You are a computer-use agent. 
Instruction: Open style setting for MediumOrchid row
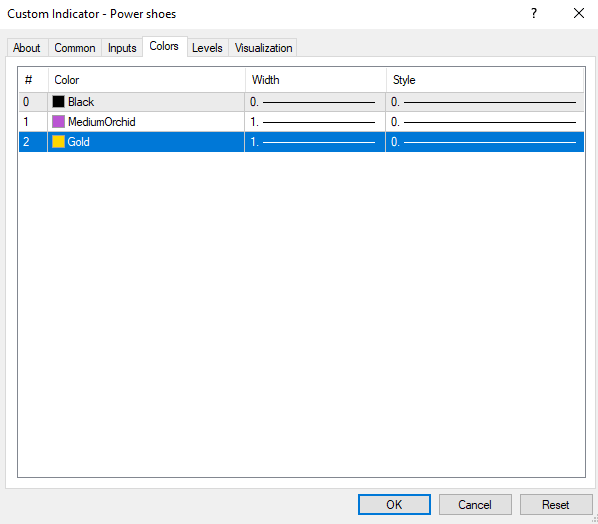coord(485,122)
